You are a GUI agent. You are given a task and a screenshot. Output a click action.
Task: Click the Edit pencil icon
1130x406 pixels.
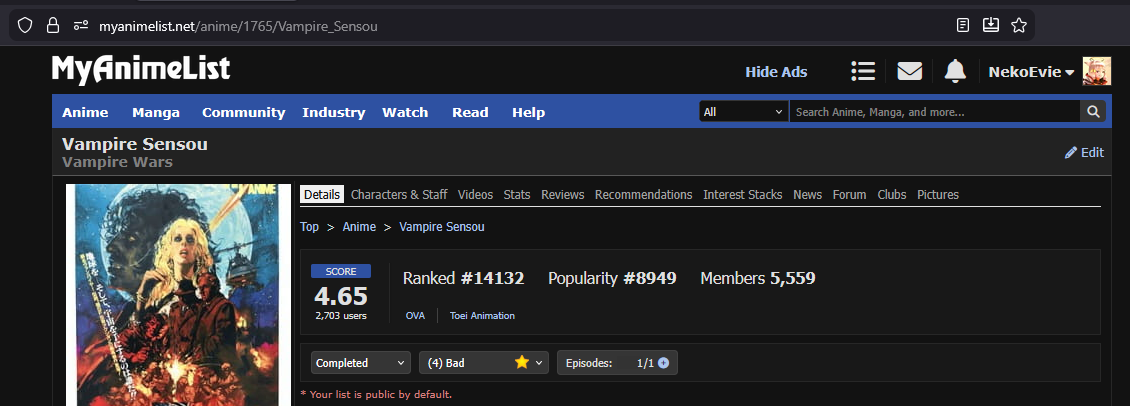click(1071, 152)
